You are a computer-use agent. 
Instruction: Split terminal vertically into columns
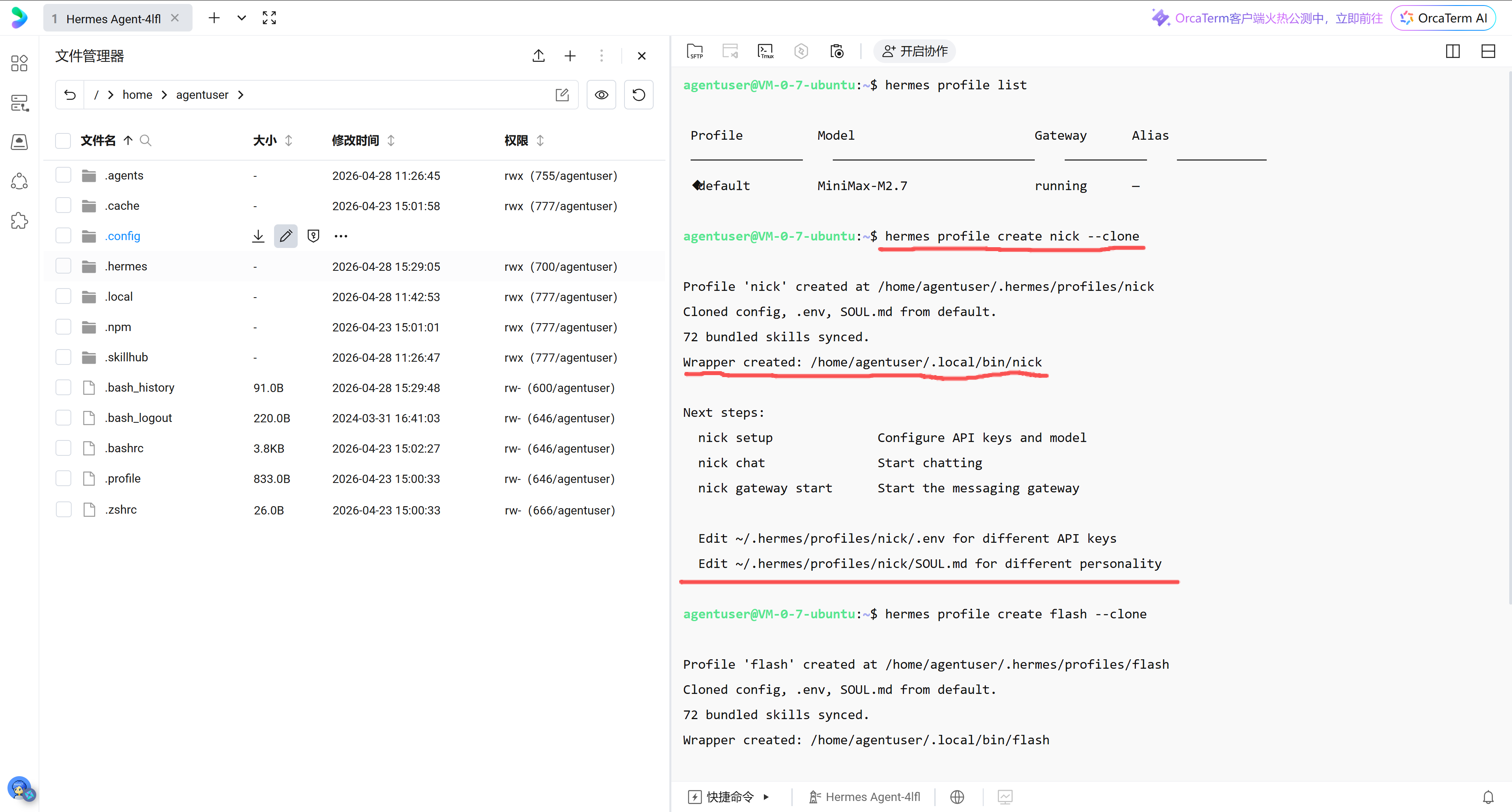coord(1453,52)
